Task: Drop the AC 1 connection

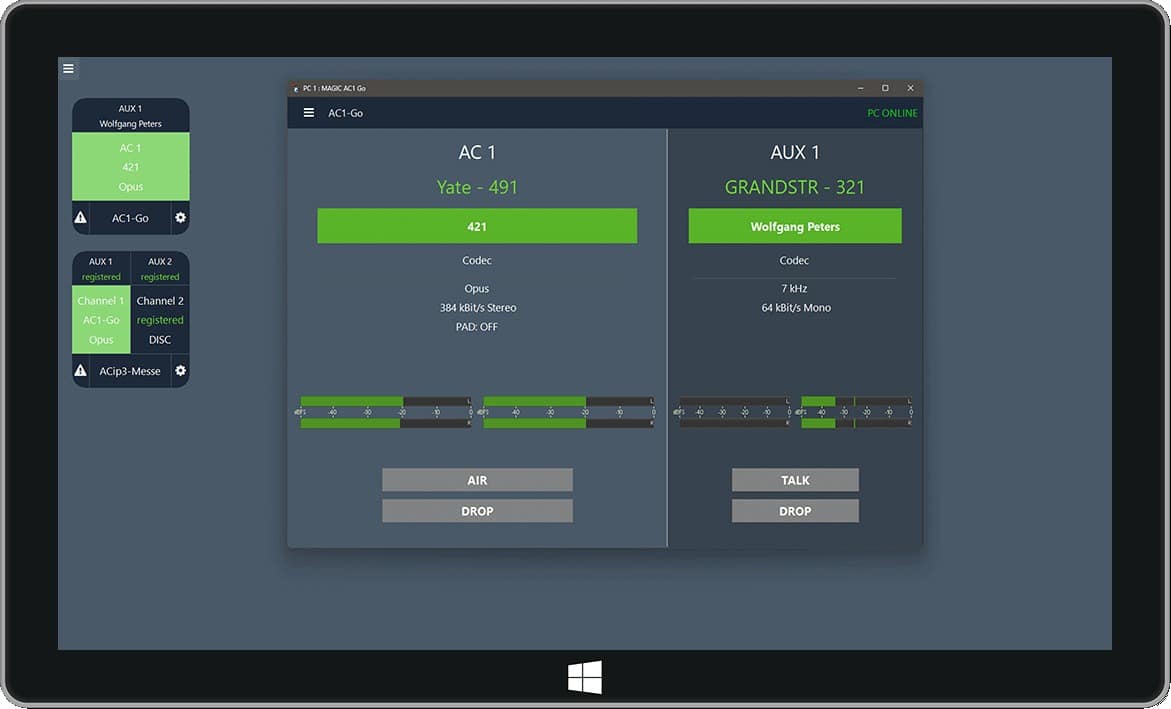Action: [x=477, y=511]
